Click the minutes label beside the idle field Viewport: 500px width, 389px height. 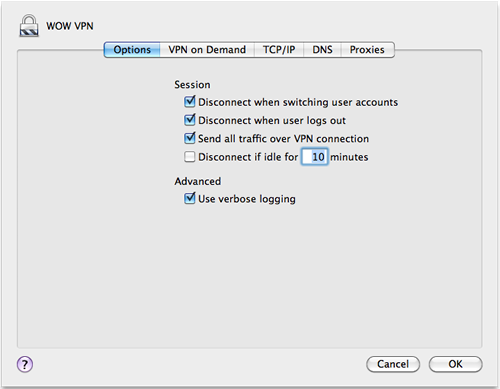coord(349,157)
